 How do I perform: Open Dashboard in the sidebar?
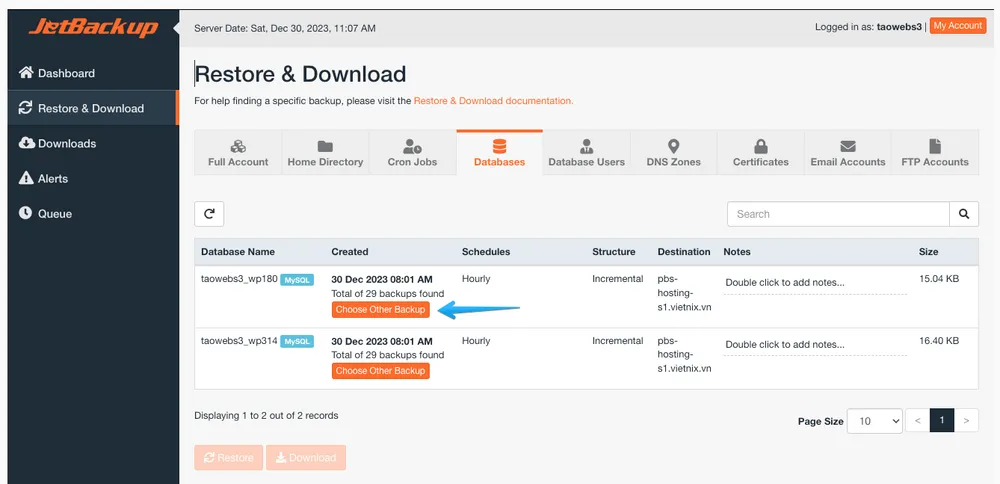(66, 73)
